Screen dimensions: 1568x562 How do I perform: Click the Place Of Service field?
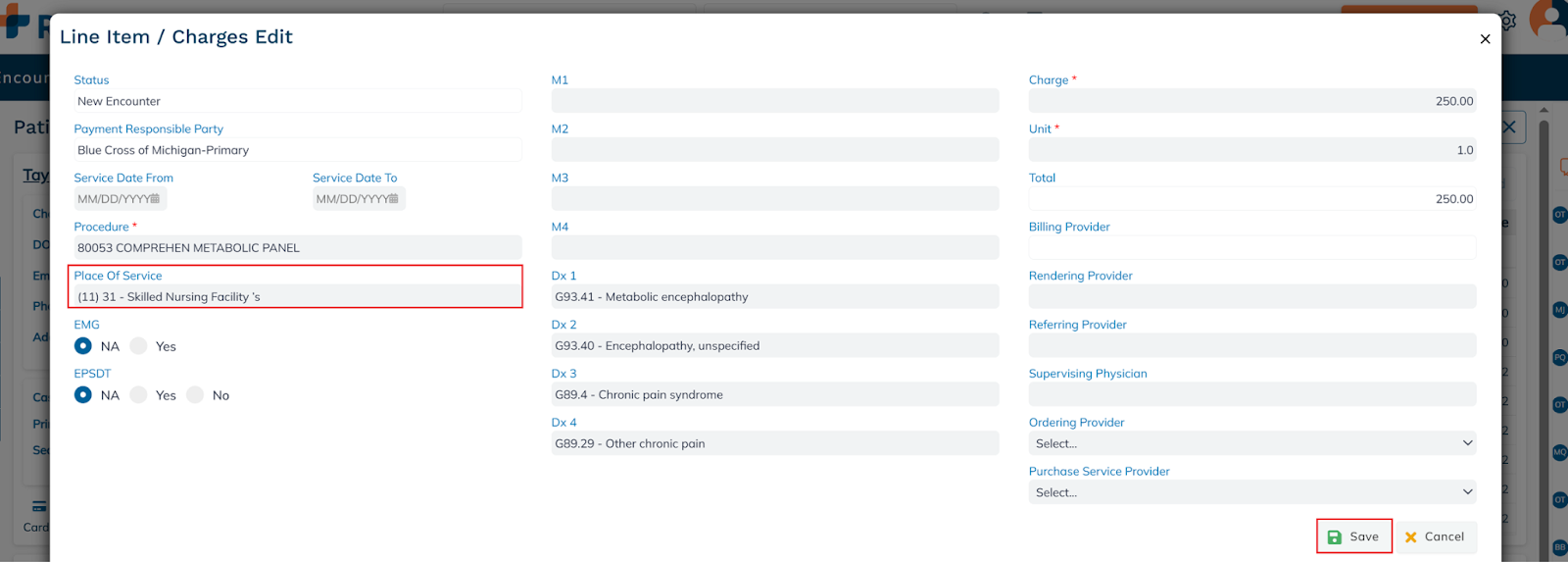coord(296,297)
